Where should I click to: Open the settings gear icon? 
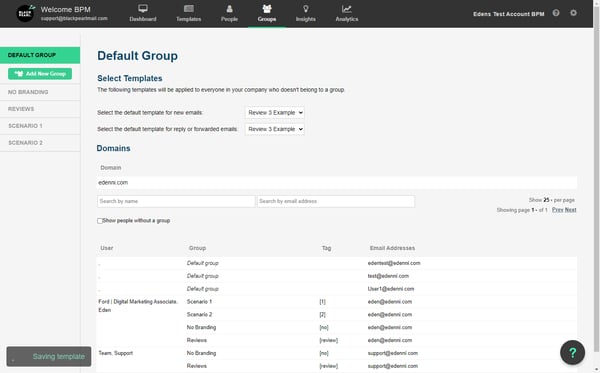[573, 13]
